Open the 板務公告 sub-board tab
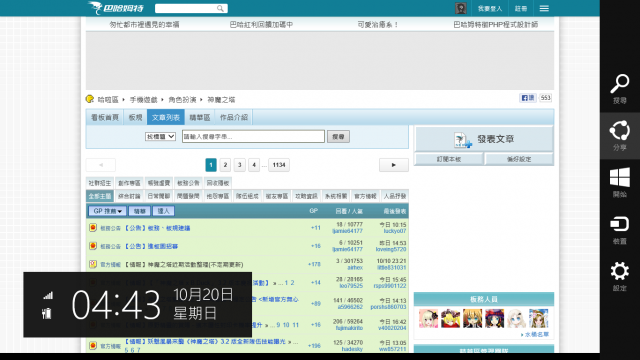 [x=188, y=183]
